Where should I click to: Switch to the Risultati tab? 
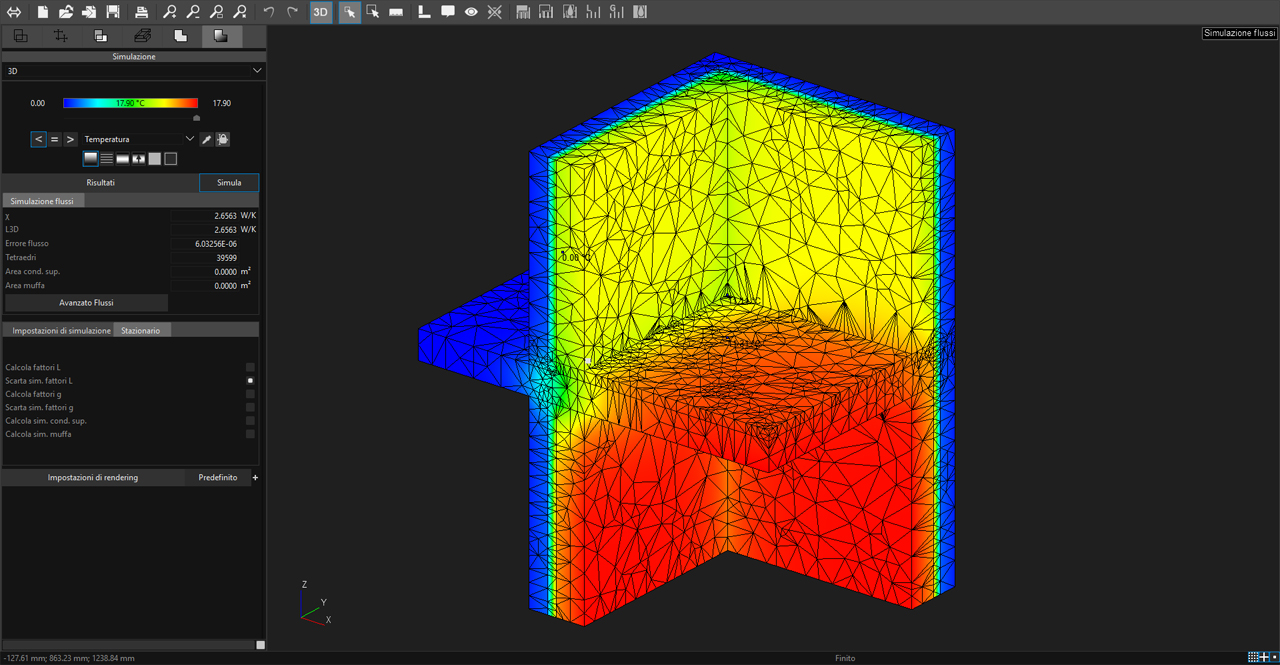101,183
